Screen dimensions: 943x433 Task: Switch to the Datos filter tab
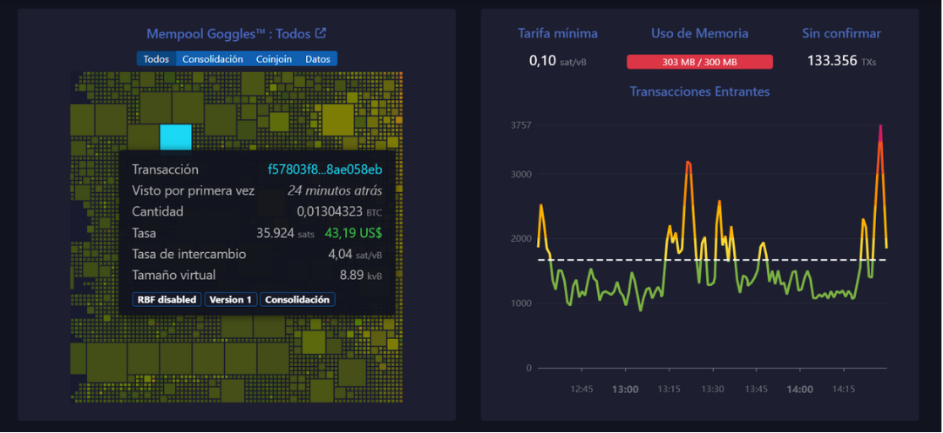[317, 59]
